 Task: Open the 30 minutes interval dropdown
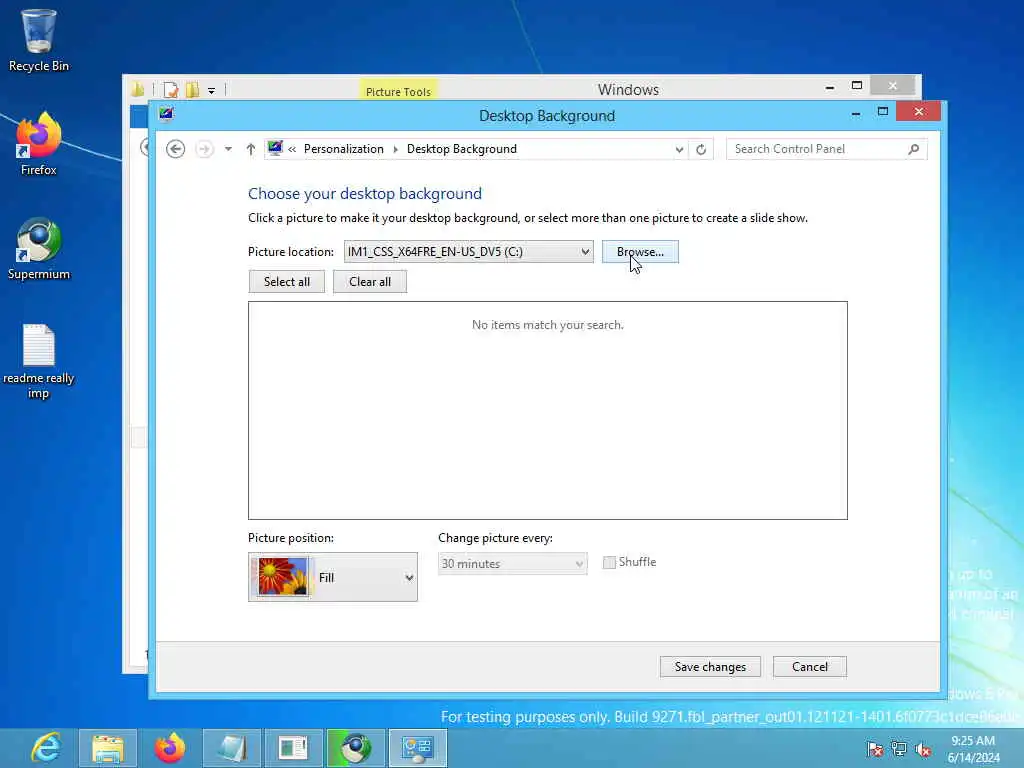coord(513,564)
